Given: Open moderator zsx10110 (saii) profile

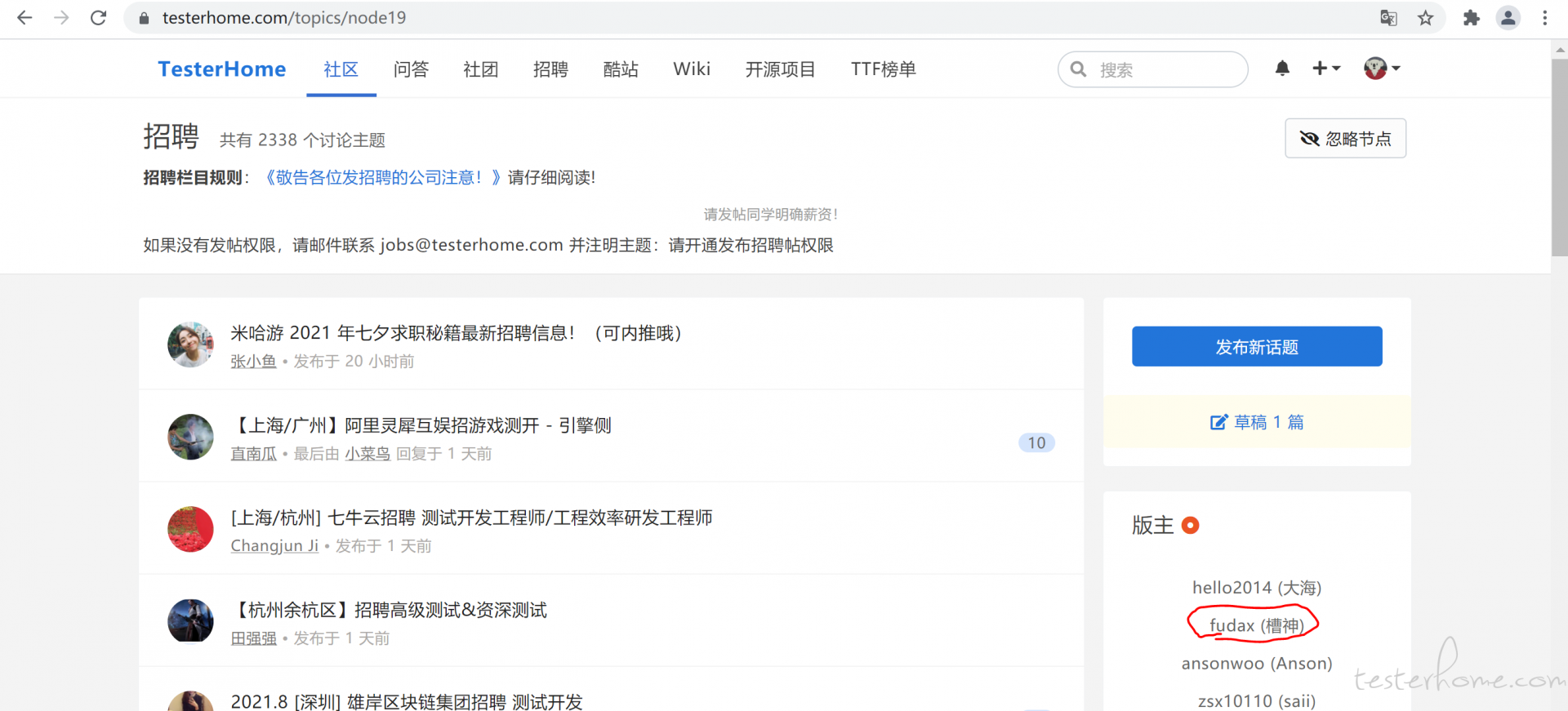Looking at the screenshot, I should click(x=1257, y=700).
